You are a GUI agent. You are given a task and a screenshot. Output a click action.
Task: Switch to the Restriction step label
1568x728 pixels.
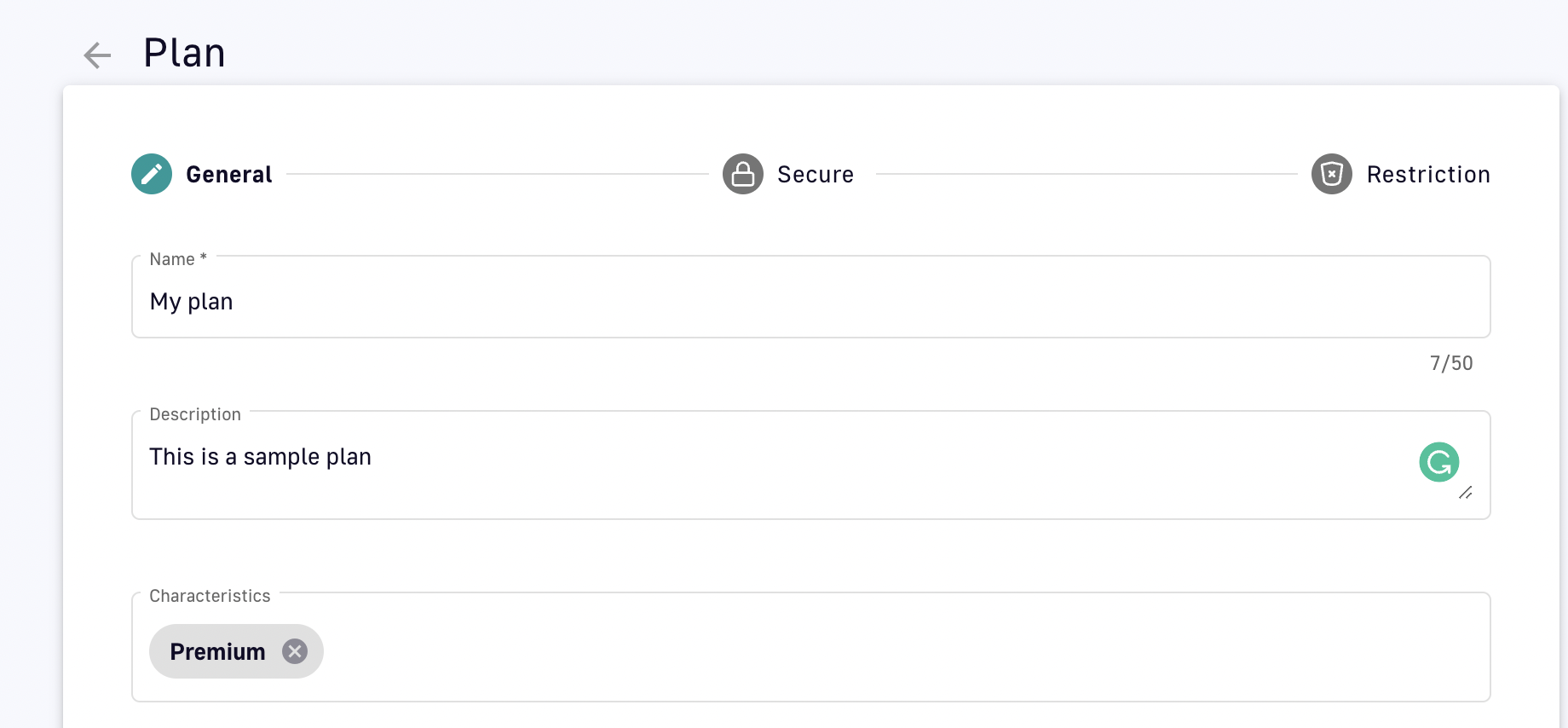pos(1428,175)
